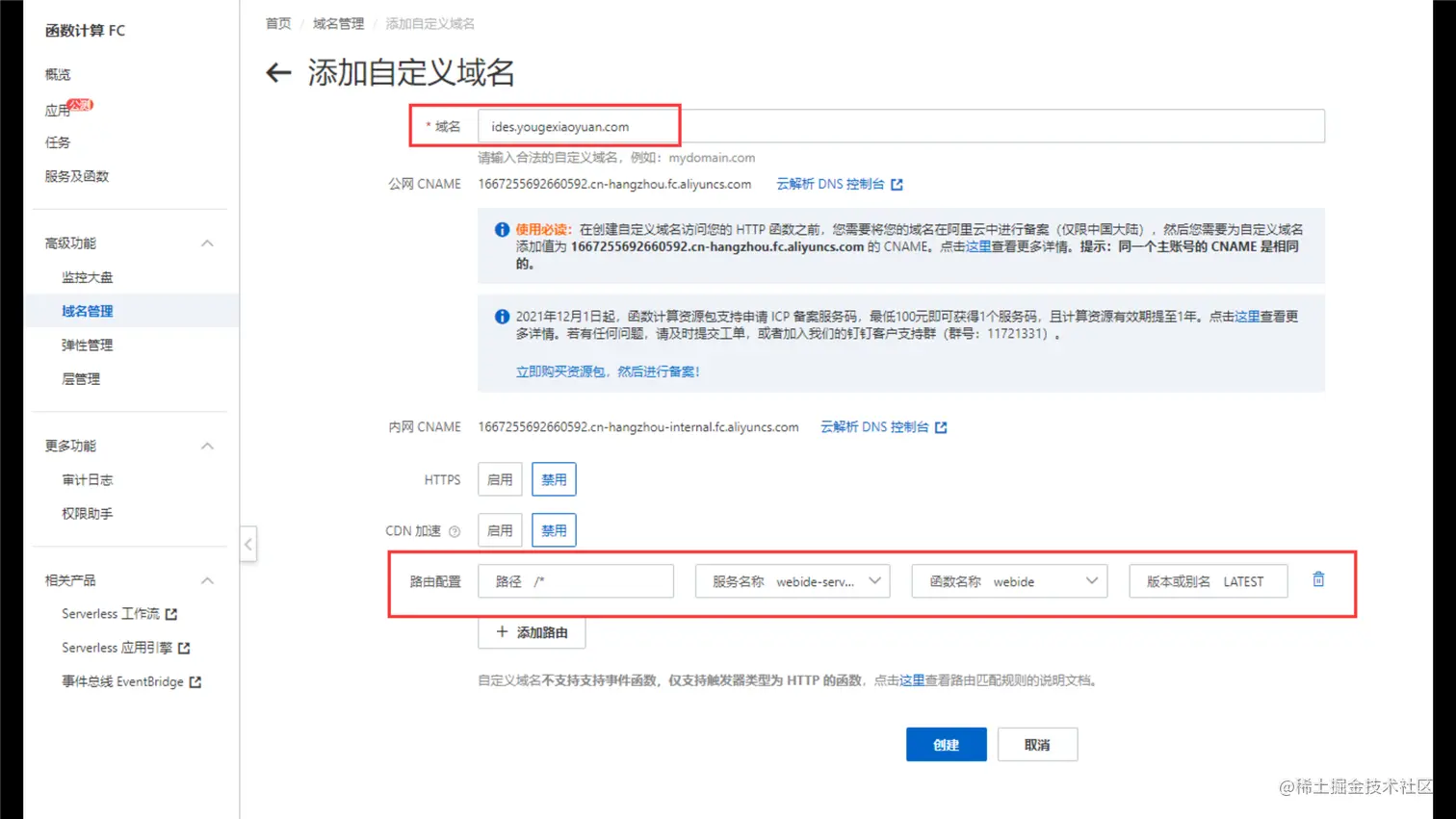Viewport: 1456px width, 819px height.
Task: Click the back arrow beside 添加自定义域名
Action: (x=277, y=73)
